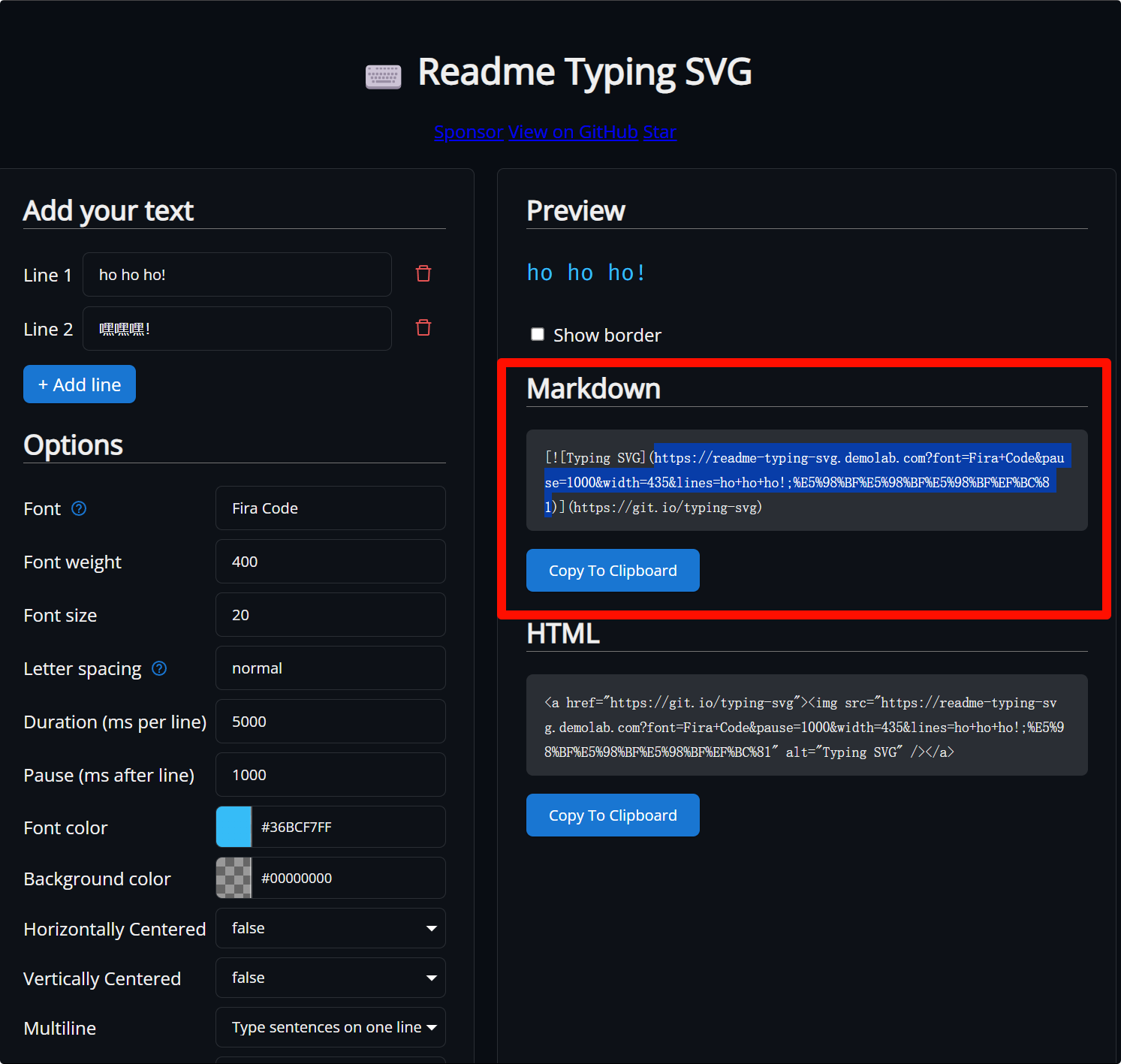The height and width of the screenshot is (1064, 1121).
Task: Click the HTML section heading
Action: pyautogui.click(x=563, y=634)
